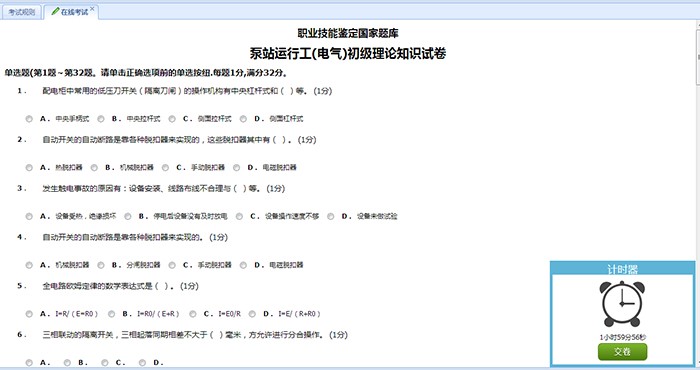Choose option A for question 1
Screen dimensions: 700x370
point(29,119)
